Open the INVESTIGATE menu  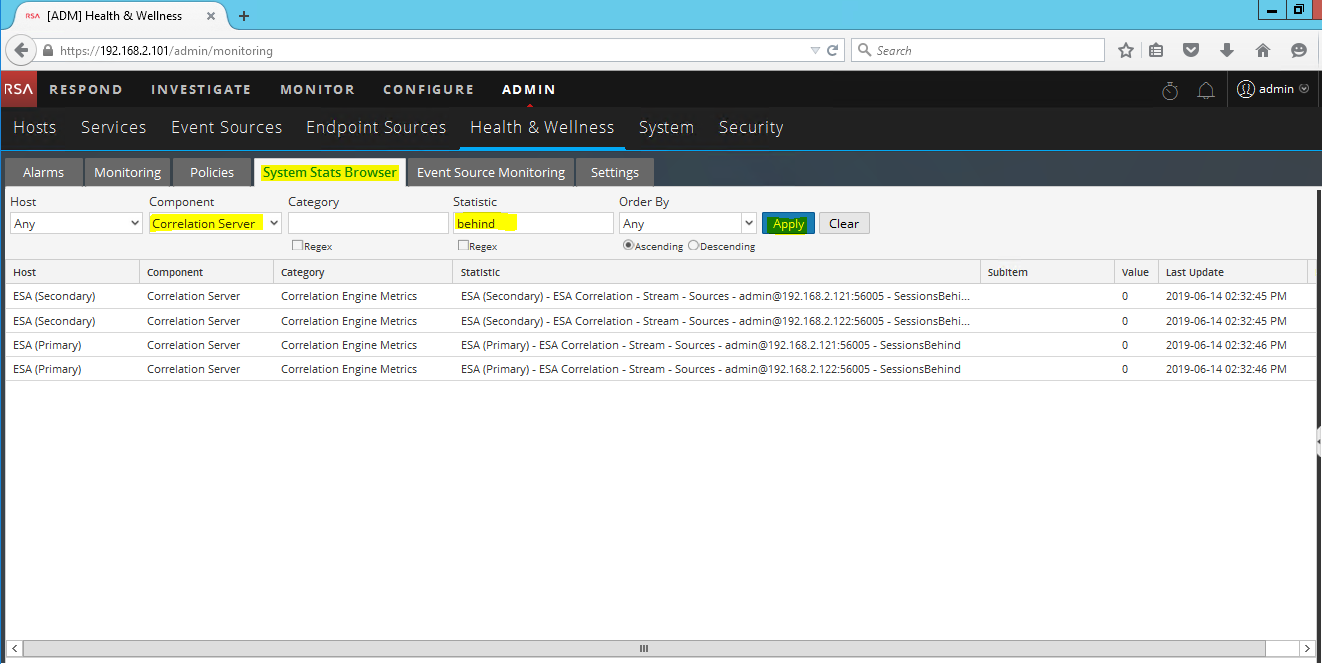[200, 89]
